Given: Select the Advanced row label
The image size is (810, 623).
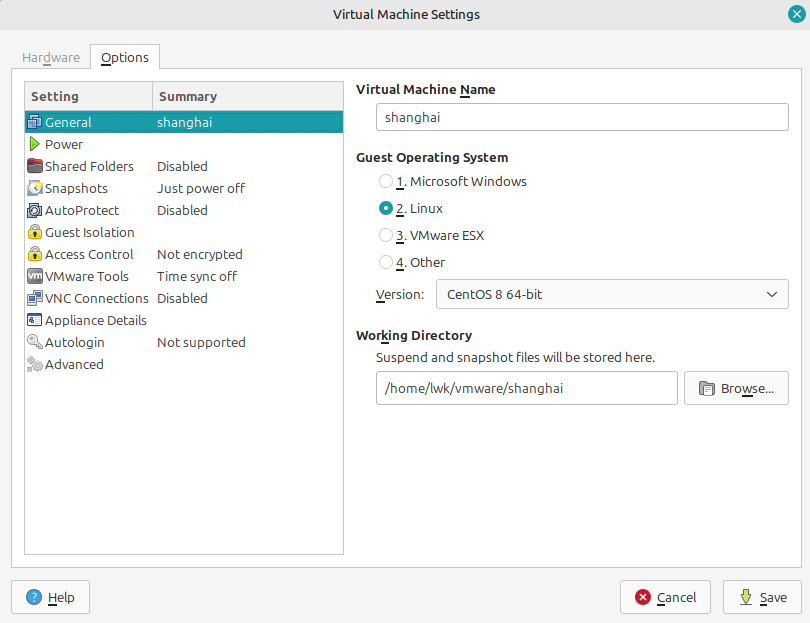Looking at the screenshot, I should (74, 365).
